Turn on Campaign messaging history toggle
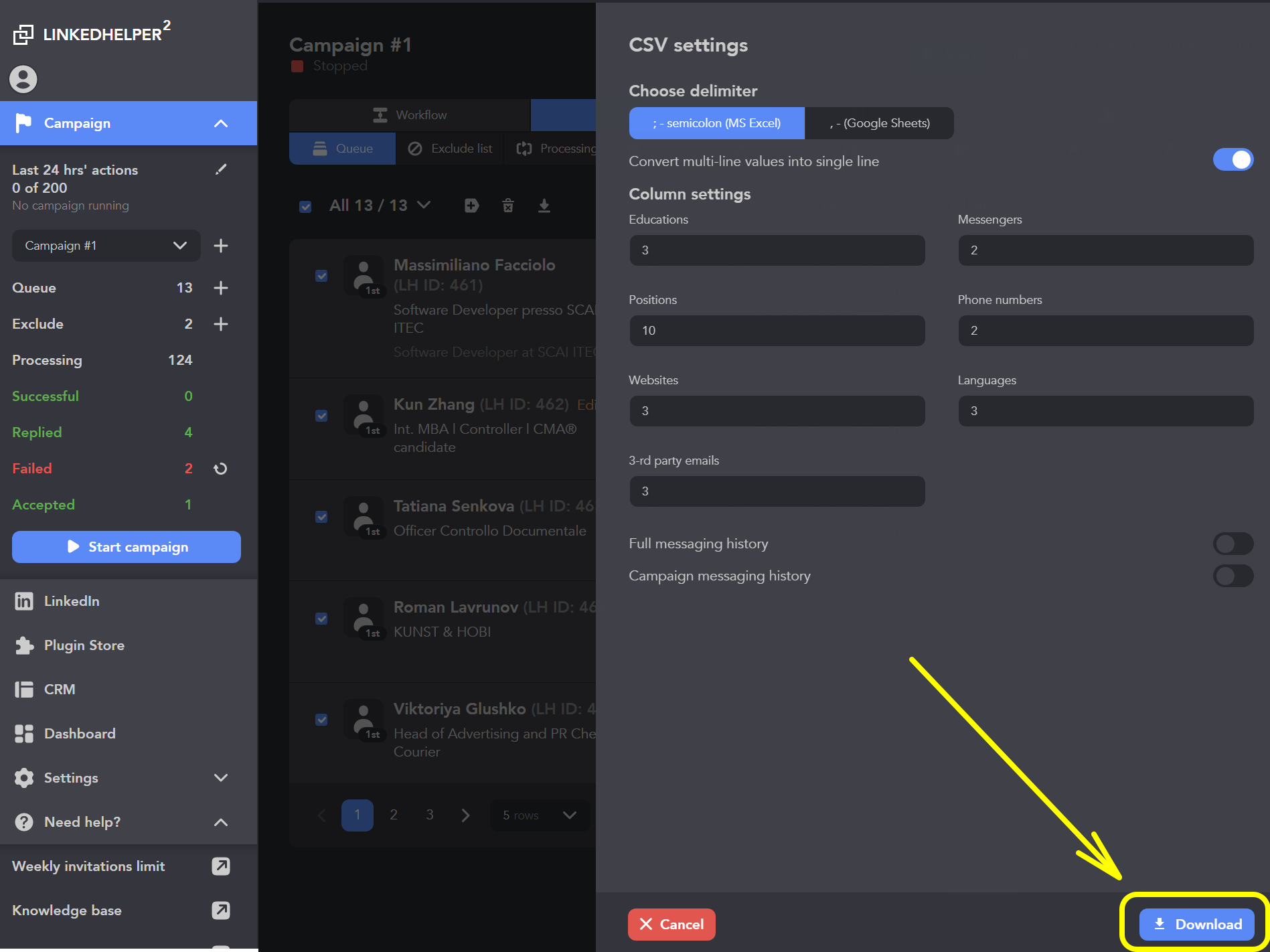Screen dimensions: 1270x952 coord(1233,576)
